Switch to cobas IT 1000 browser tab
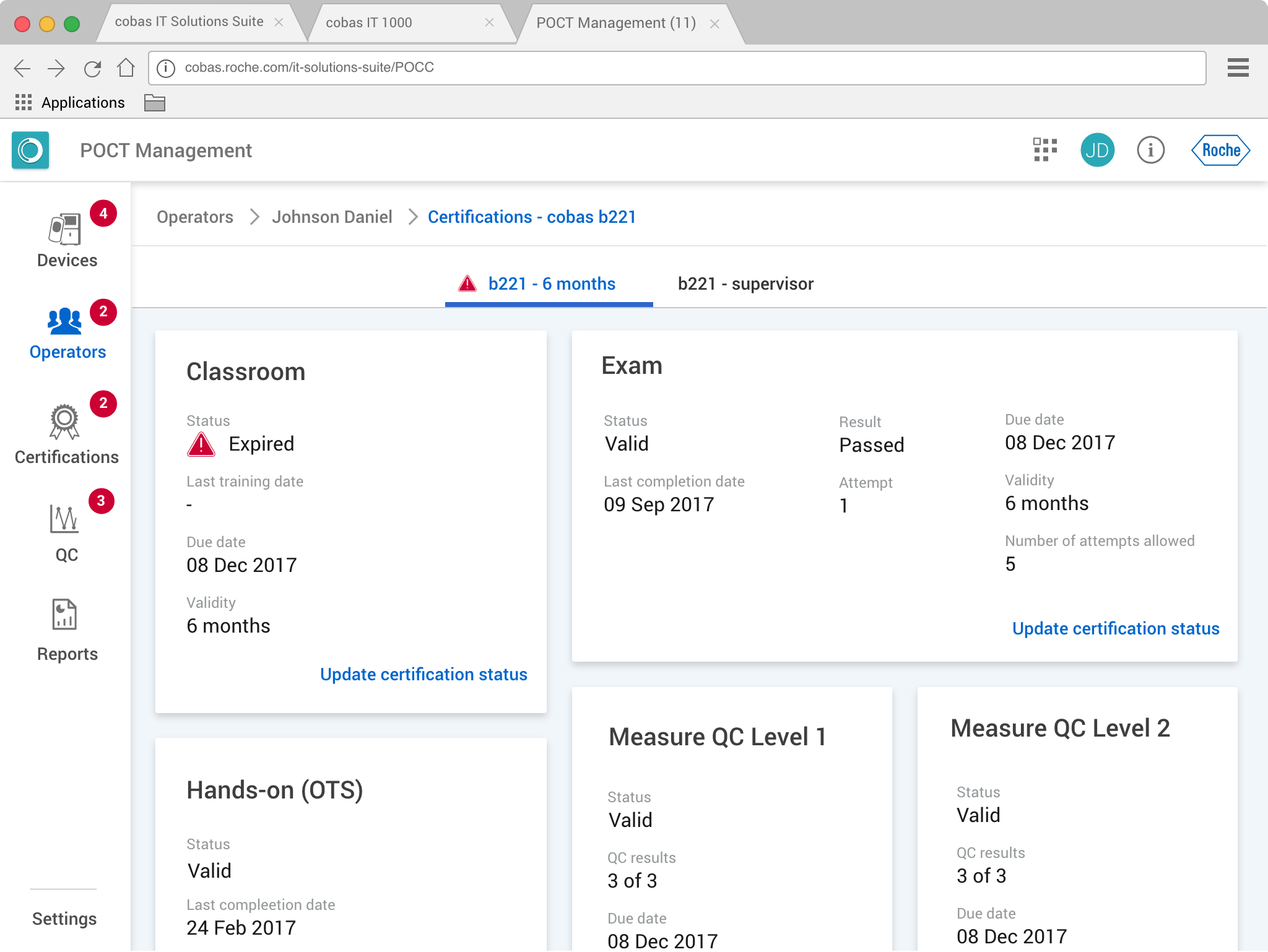Image resolution: width=1268 pixels, height=952 pixels. [x=369, y=23]
